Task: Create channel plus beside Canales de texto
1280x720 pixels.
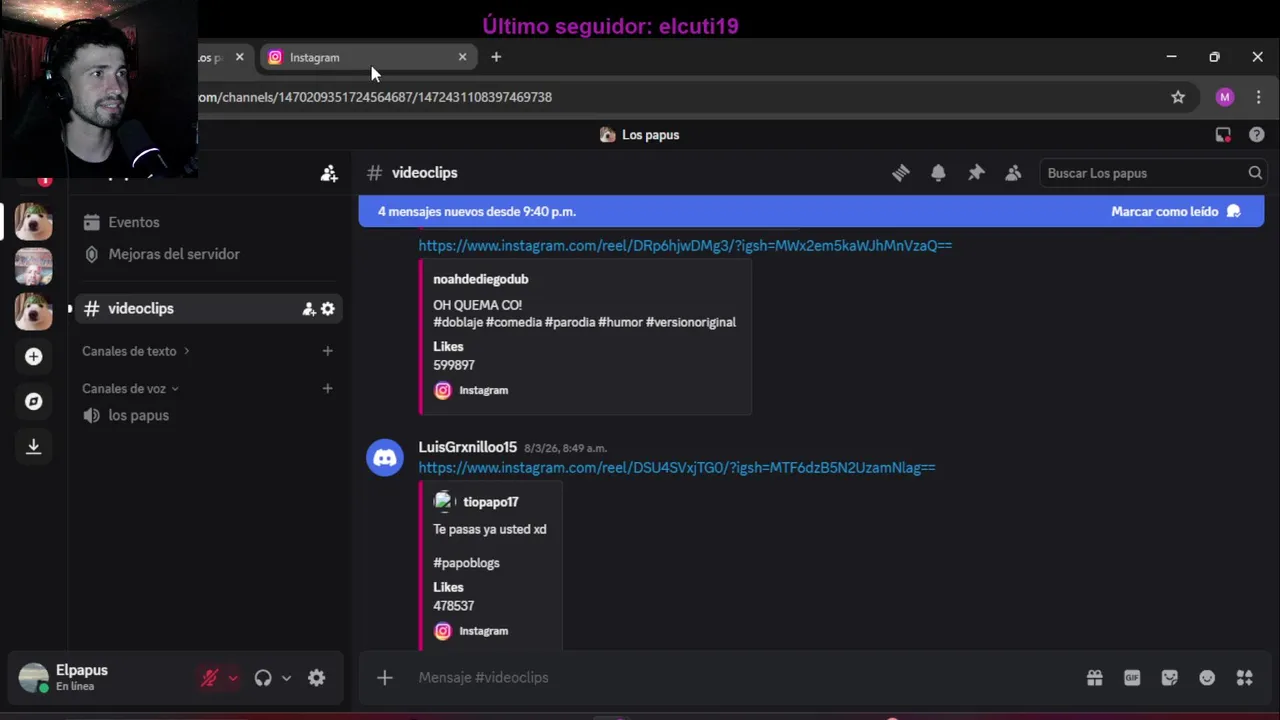Action: pos(327,351)
